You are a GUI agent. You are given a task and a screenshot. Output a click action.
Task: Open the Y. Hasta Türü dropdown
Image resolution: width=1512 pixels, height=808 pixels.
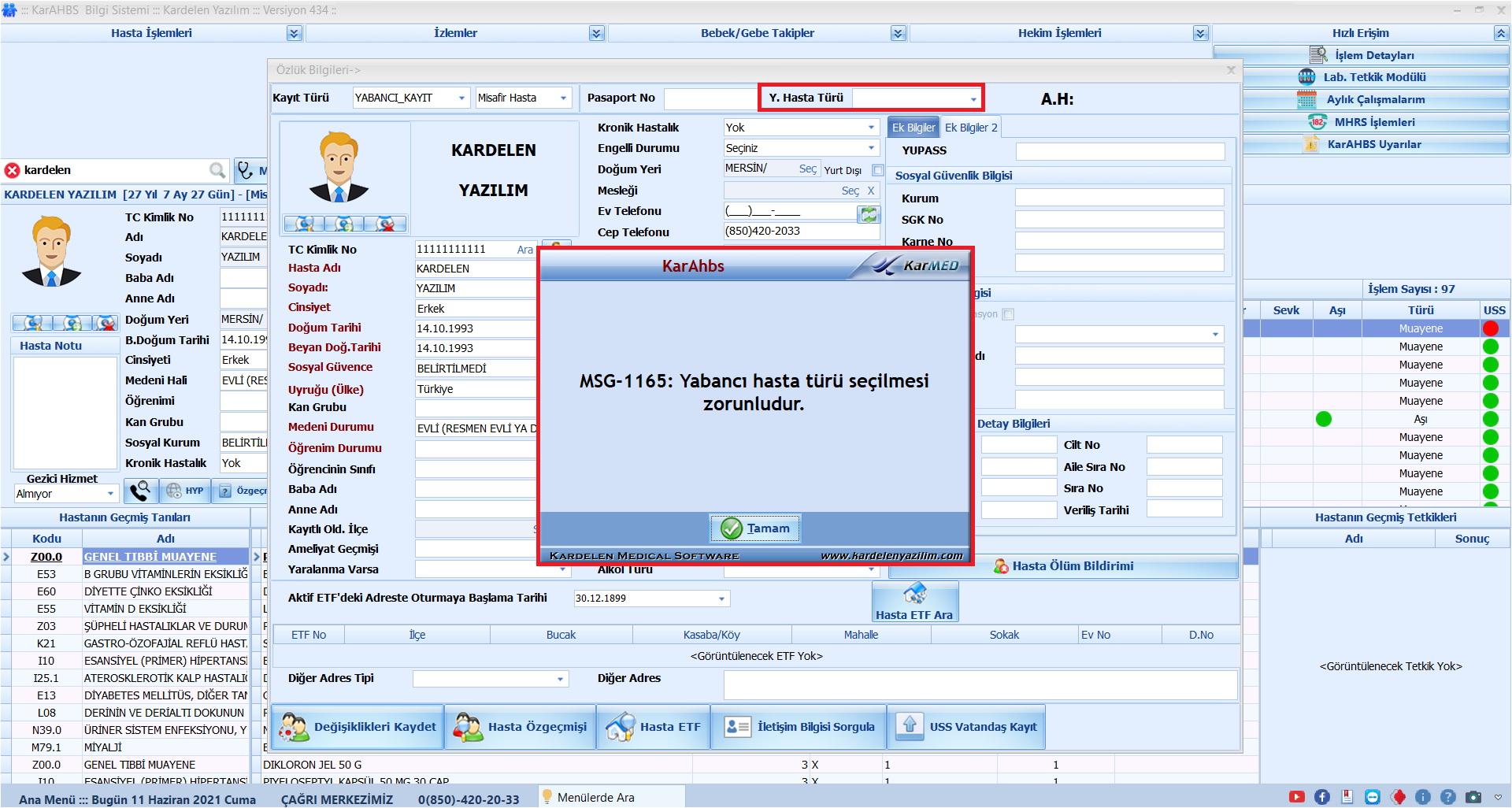point(973,99)
